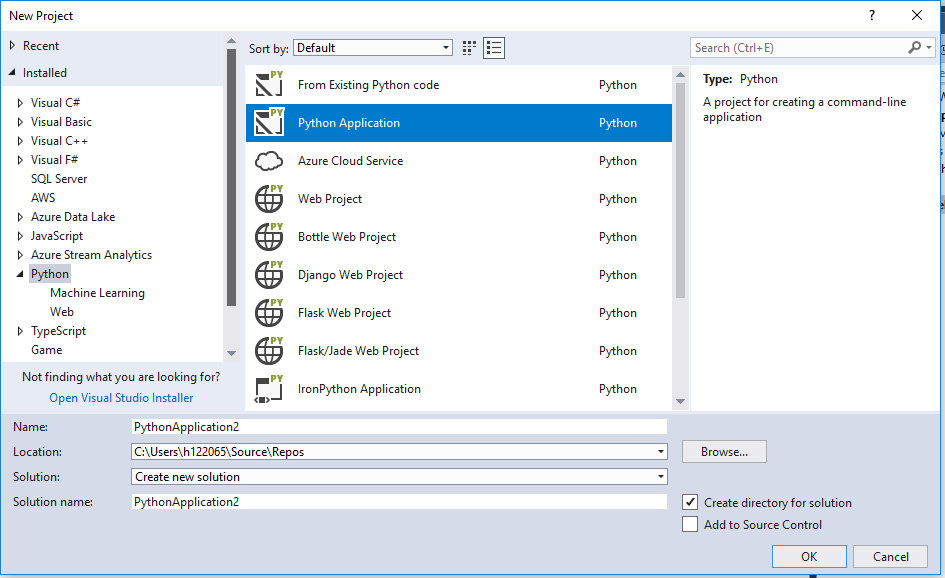Open the Solution combo box
This screenshot has width=945, height=578.
tap(659, 476)
